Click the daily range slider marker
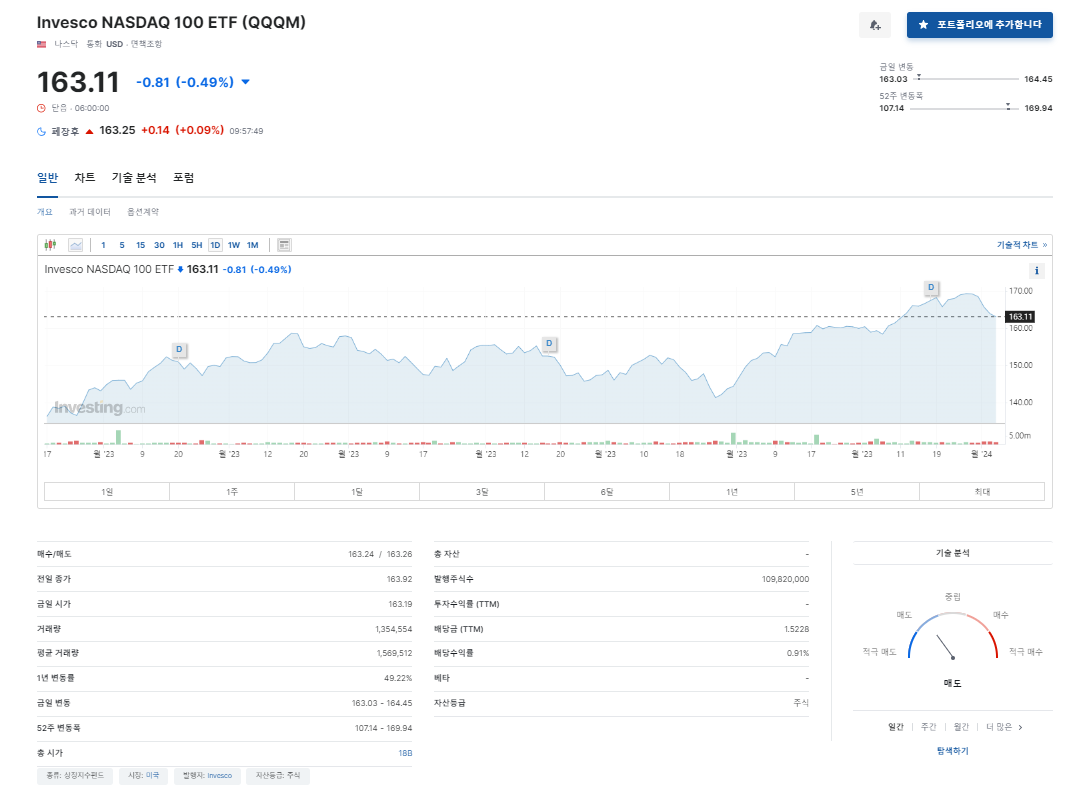 pyautogui.click(x=919, y=77)
